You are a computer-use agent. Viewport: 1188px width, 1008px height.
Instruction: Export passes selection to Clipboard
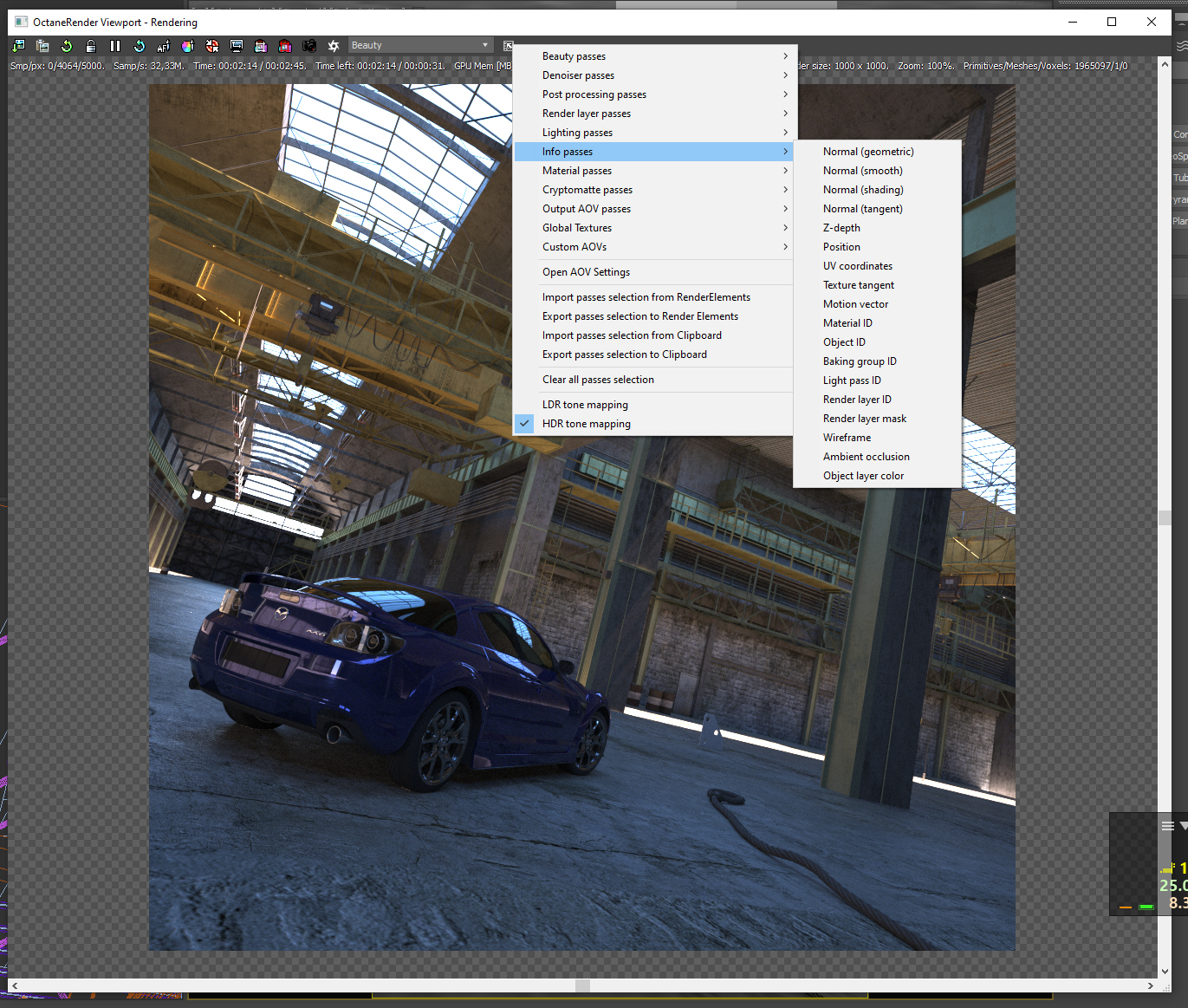click(x=654, y=354)
